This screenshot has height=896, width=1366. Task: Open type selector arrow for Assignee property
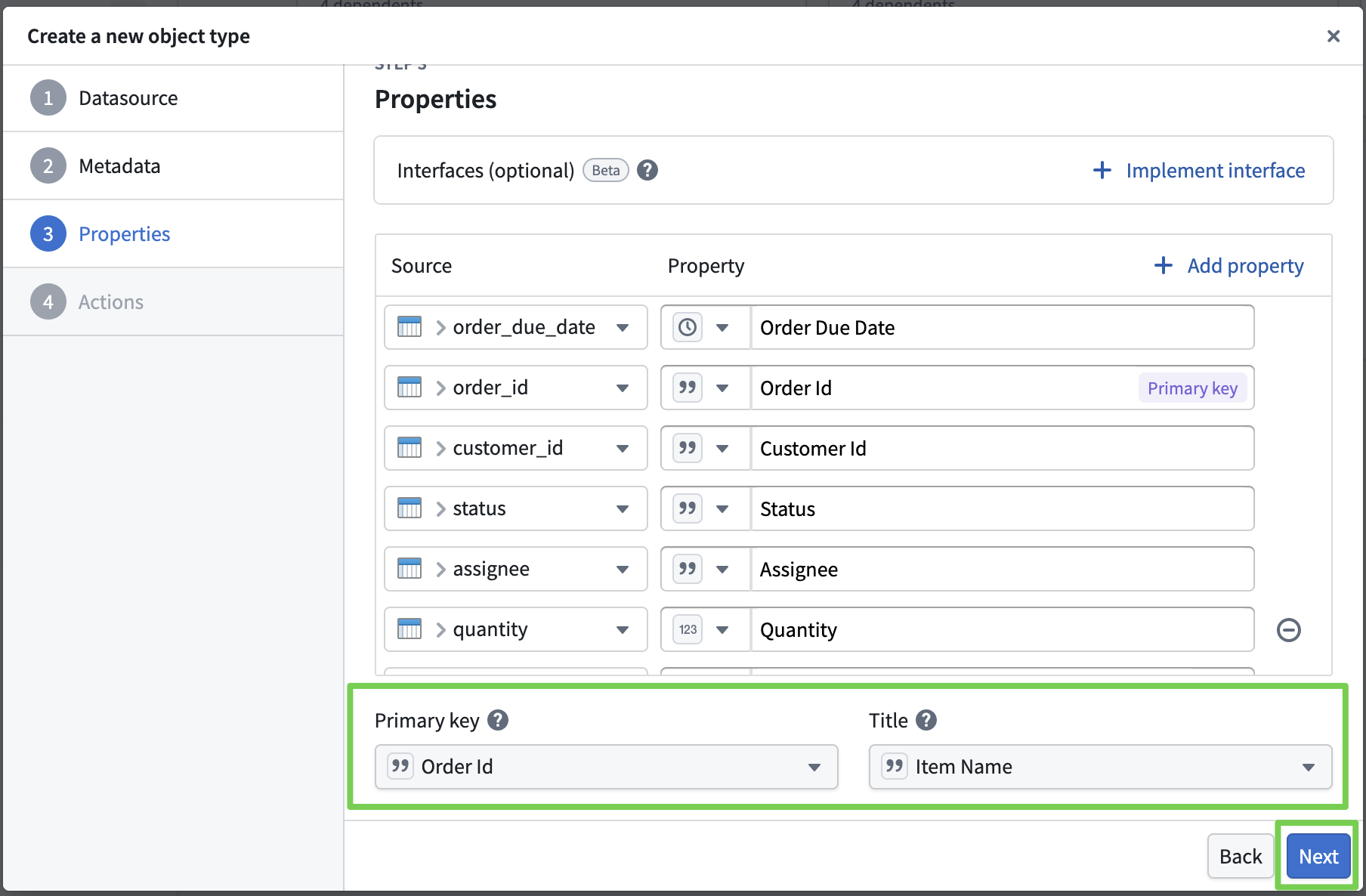[722, 569]
